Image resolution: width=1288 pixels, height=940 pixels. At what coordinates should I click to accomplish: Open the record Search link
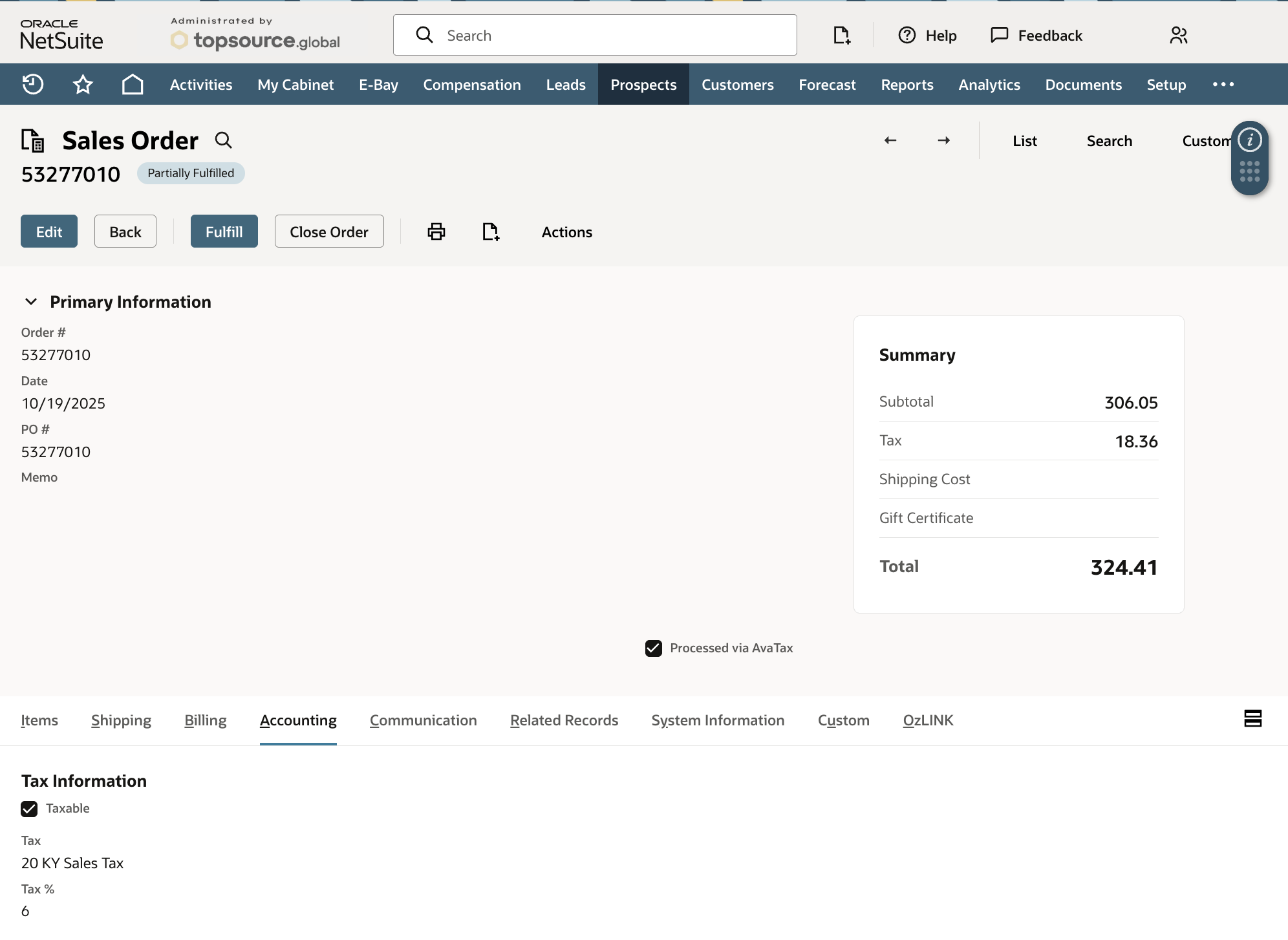click(1110, 141)
